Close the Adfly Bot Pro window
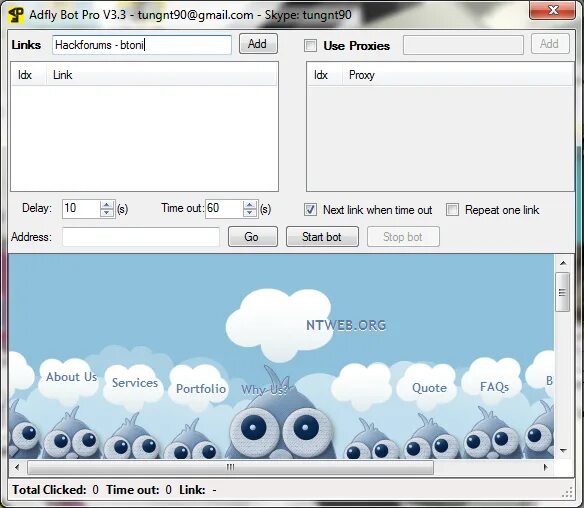 pos(552,10)
